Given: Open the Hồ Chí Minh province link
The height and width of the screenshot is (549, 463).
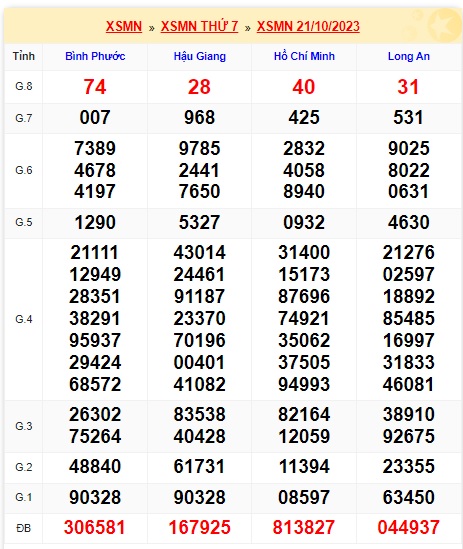Looking at the screenshot, I should pos(304,56).
